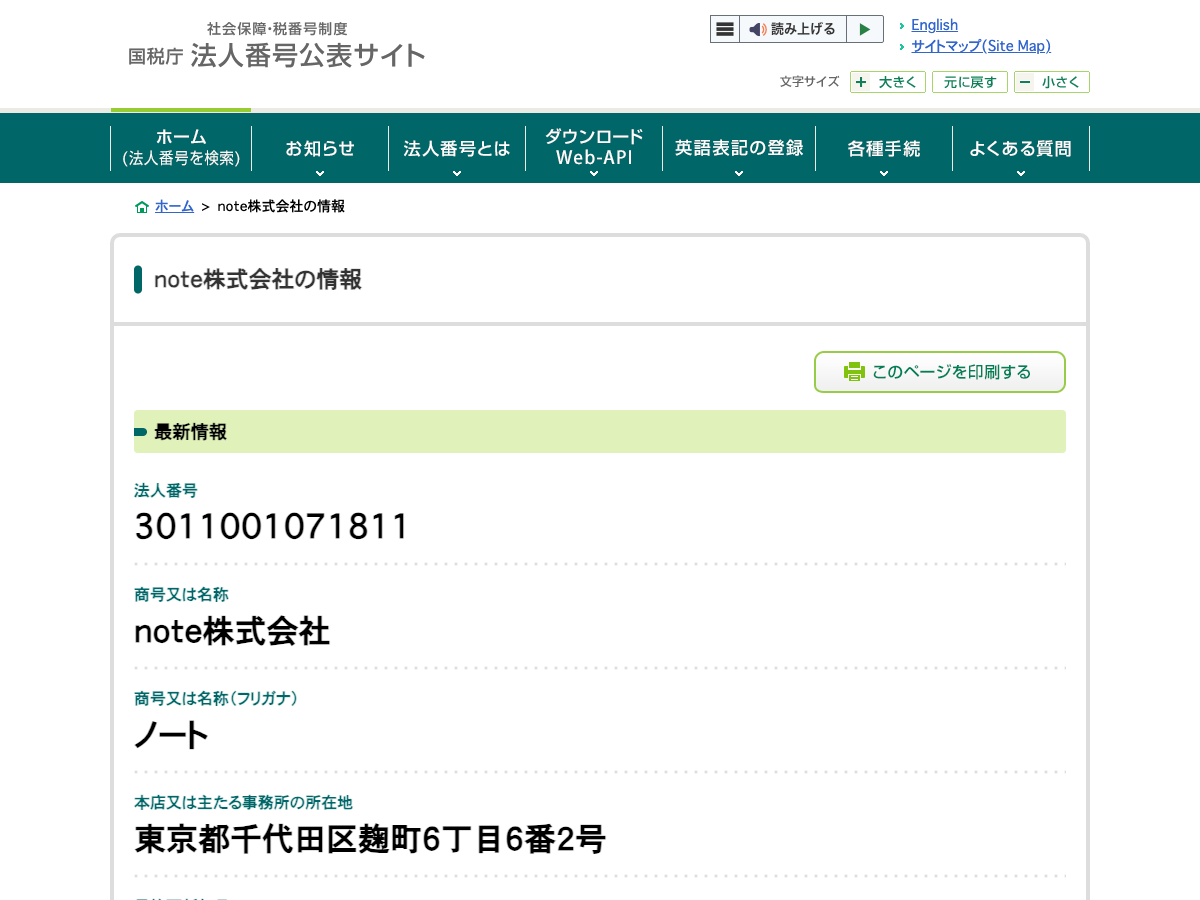The height and width of the screenshot is (900, 1200).
Task: Expand the chevron under 英語表記の登録
Action: 739,173
